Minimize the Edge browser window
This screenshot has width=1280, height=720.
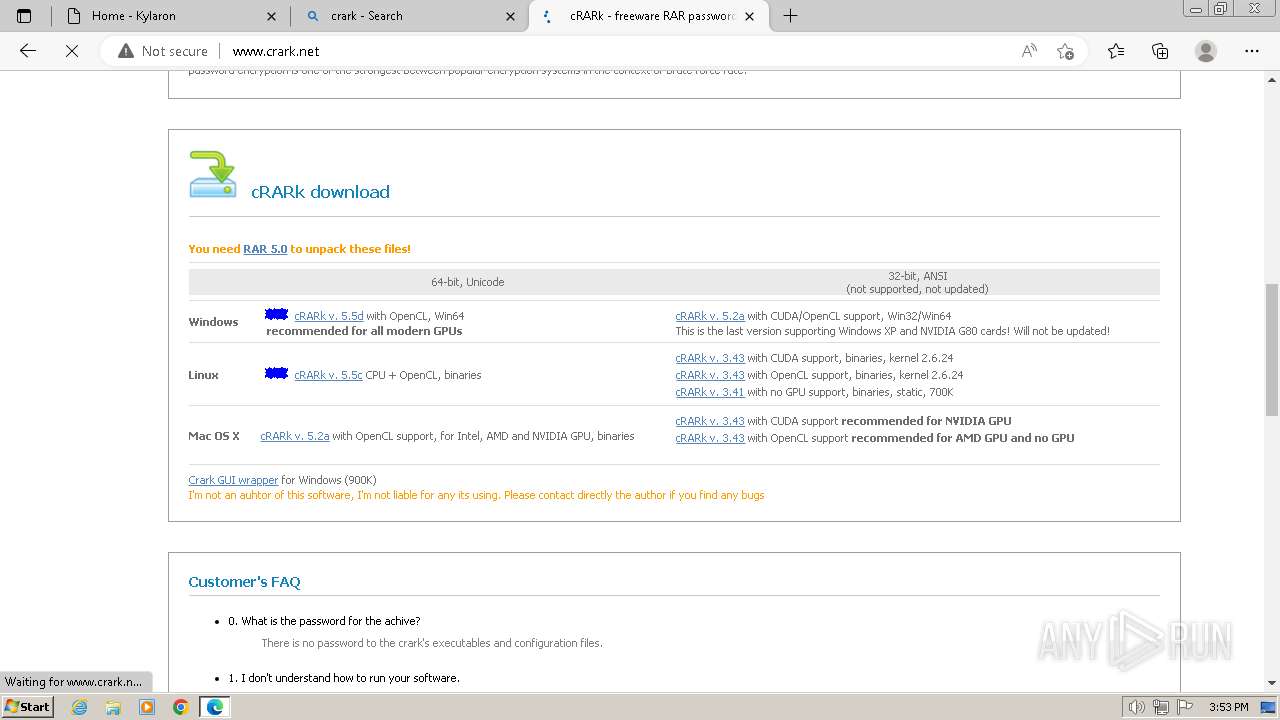coord(1195,9)
